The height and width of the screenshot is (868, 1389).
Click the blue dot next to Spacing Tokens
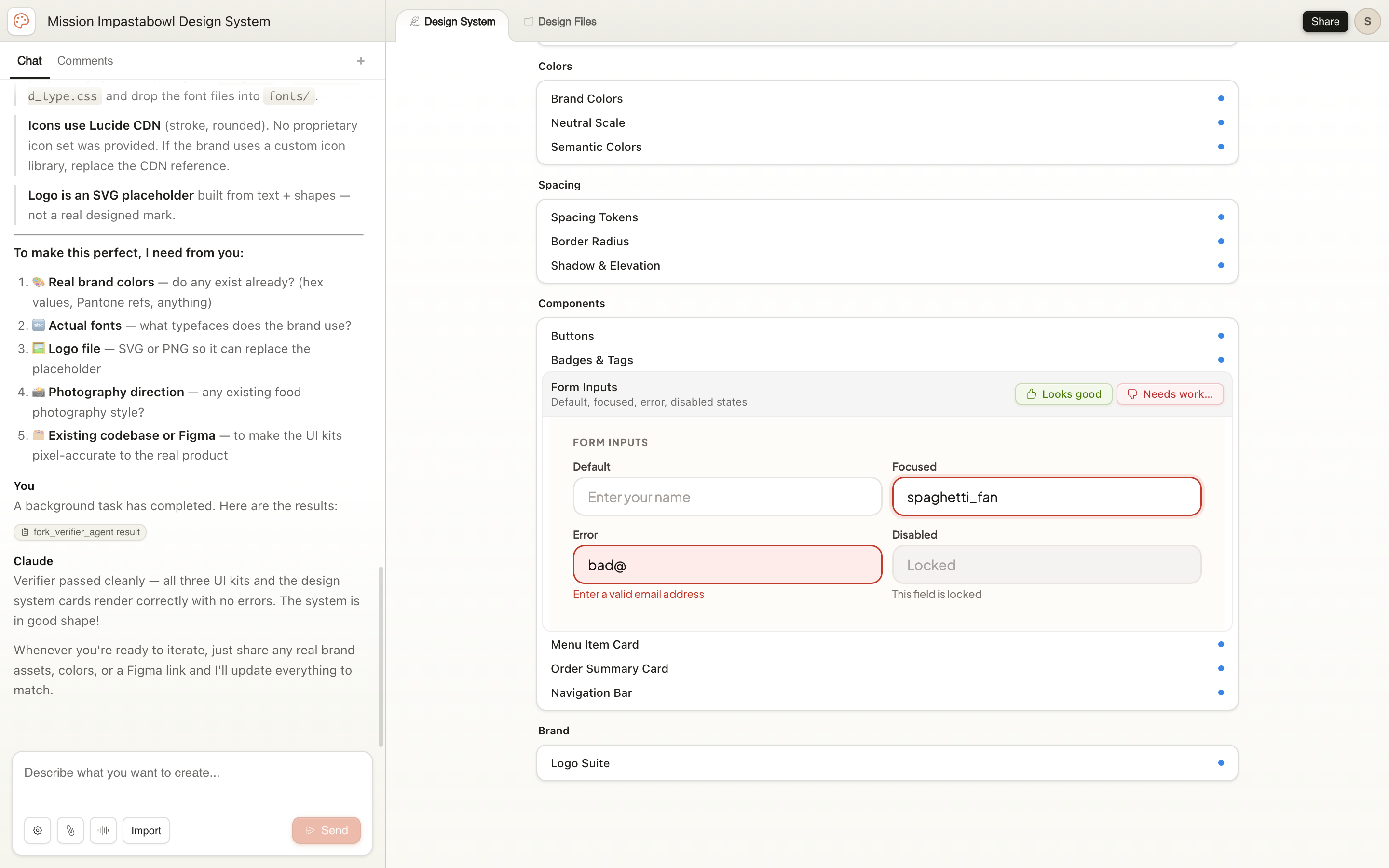tap(1221, 217)
